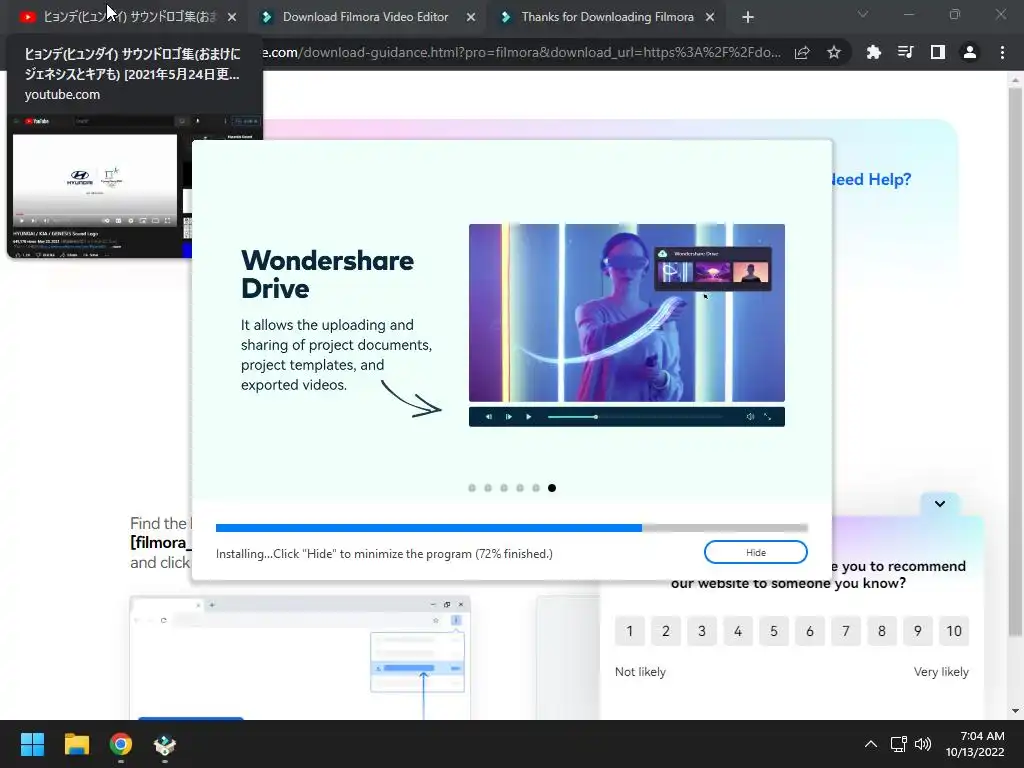Open Chrome from the taskbar
This screenshot has height=768, width=1024.
coord(121,744)
